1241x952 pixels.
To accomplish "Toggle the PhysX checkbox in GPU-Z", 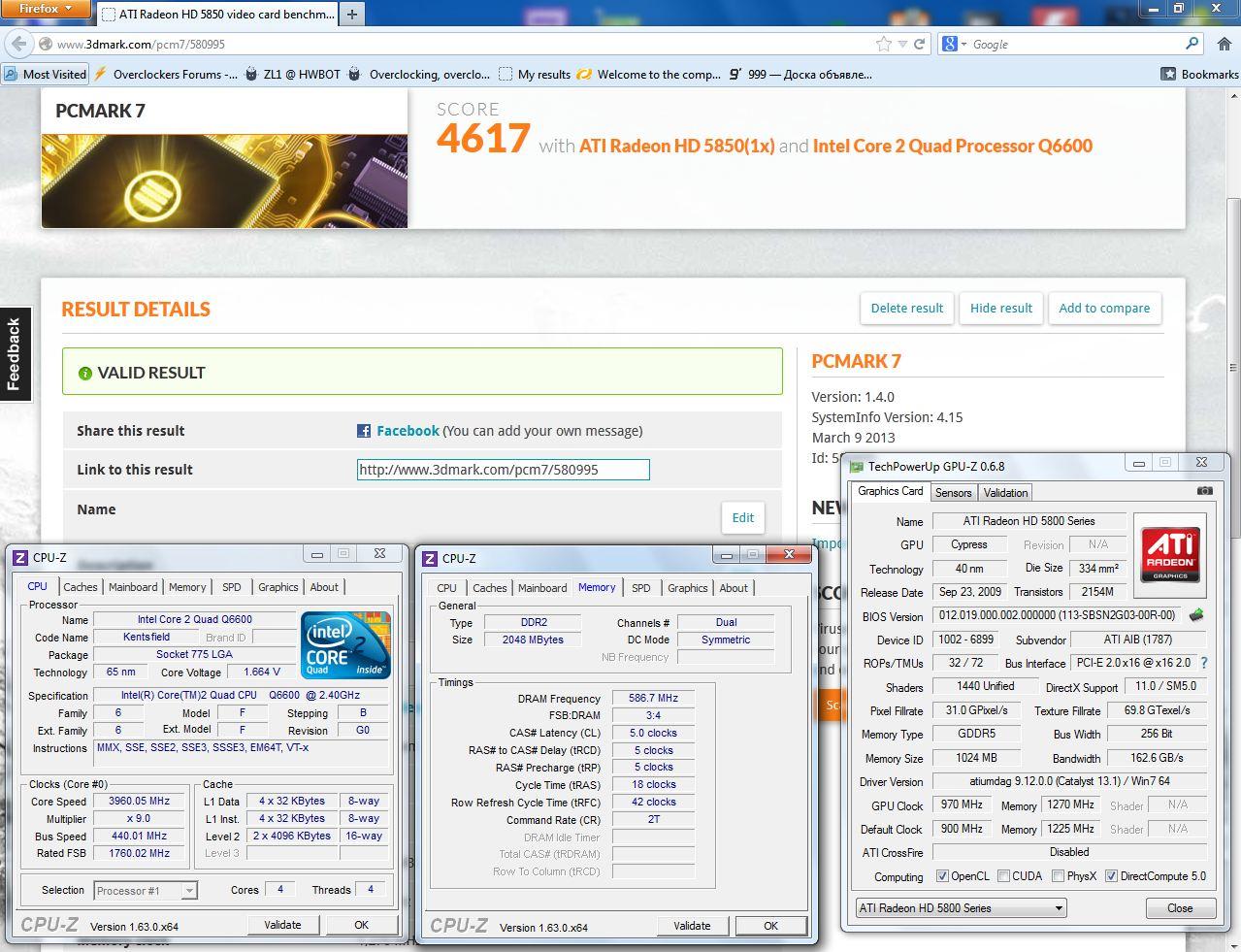I will coord(1058,876).
